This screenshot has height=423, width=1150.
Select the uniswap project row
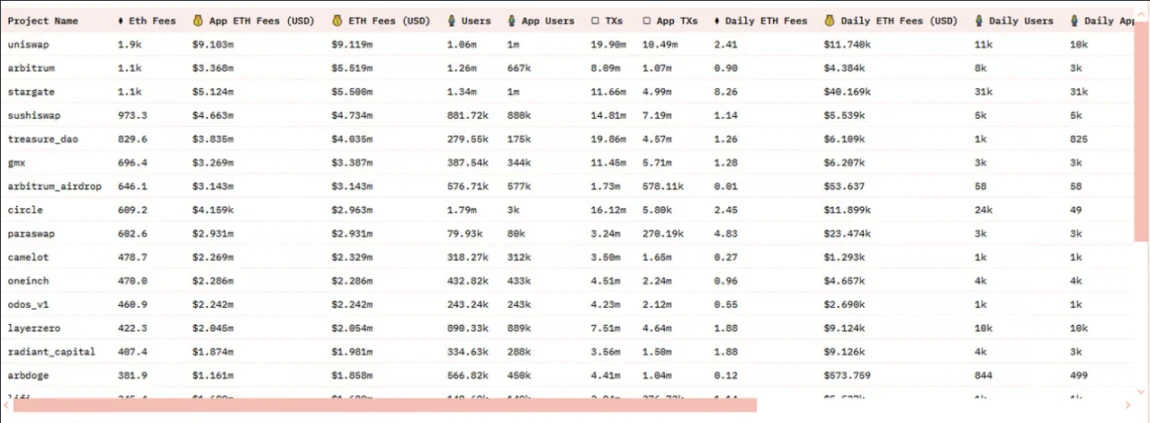(568, 45)
